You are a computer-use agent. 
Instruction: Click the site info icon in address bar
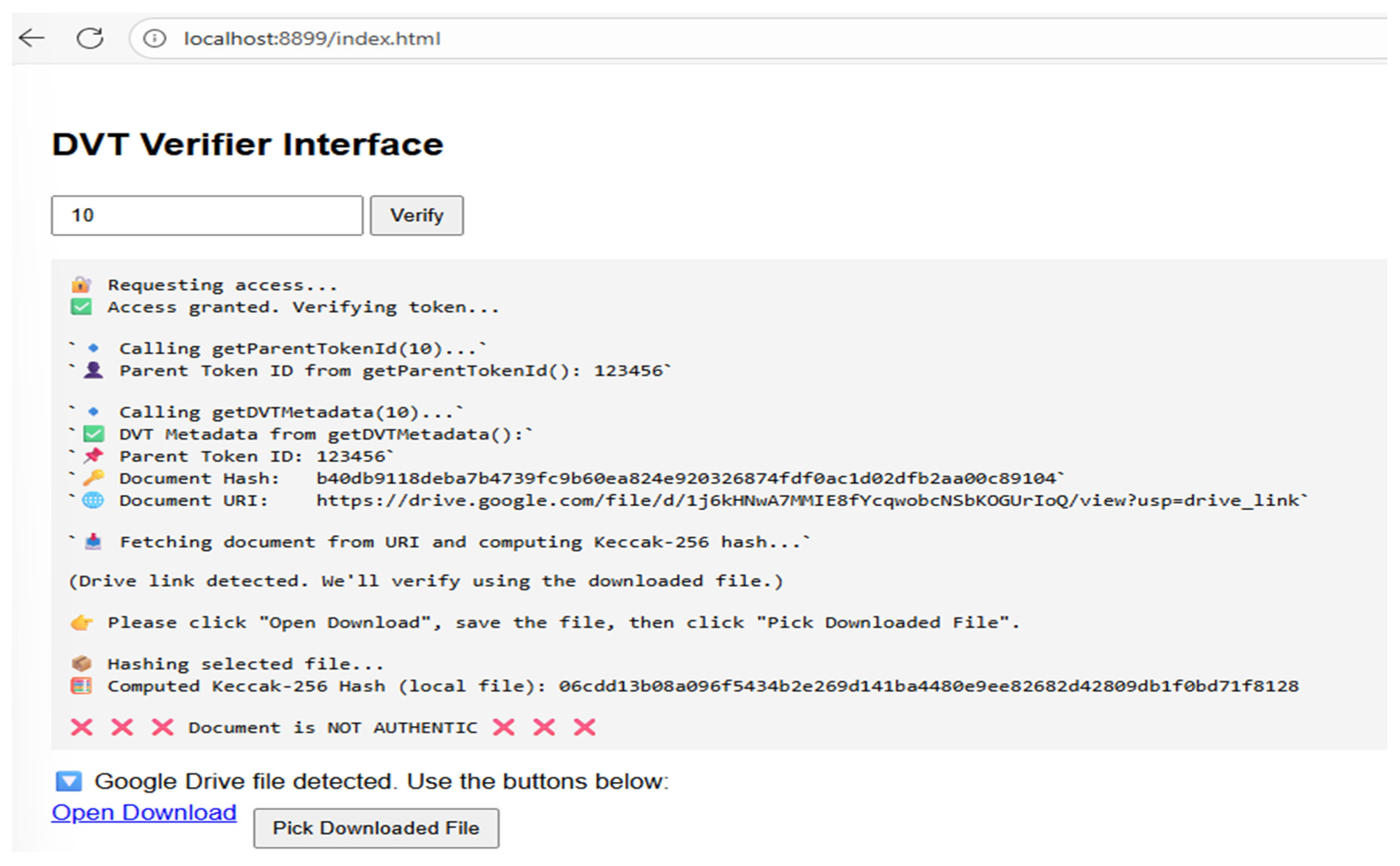click(154, 38)
